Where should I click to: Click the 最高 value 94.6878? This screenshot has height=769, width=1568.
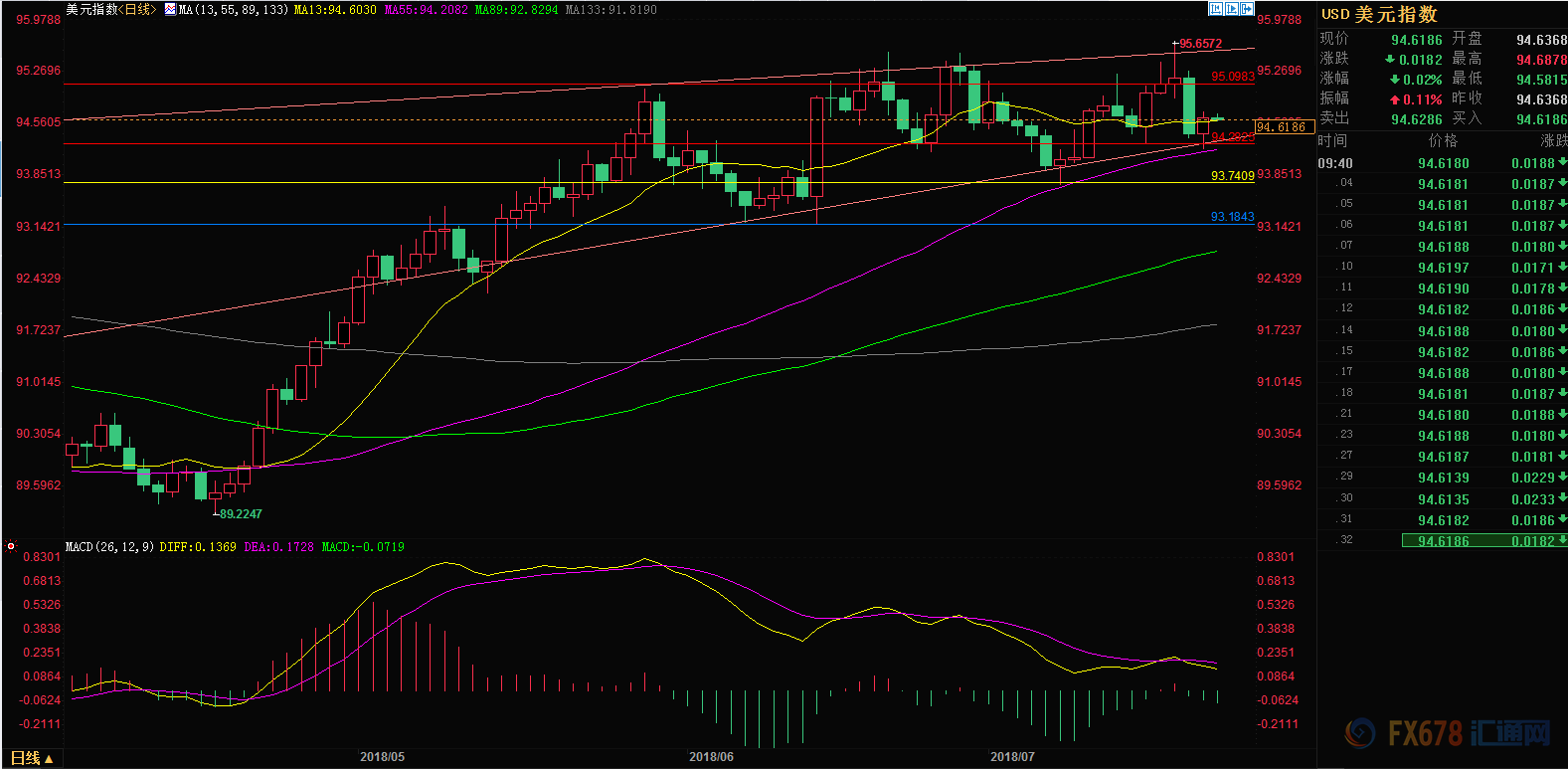point(1541,60)
